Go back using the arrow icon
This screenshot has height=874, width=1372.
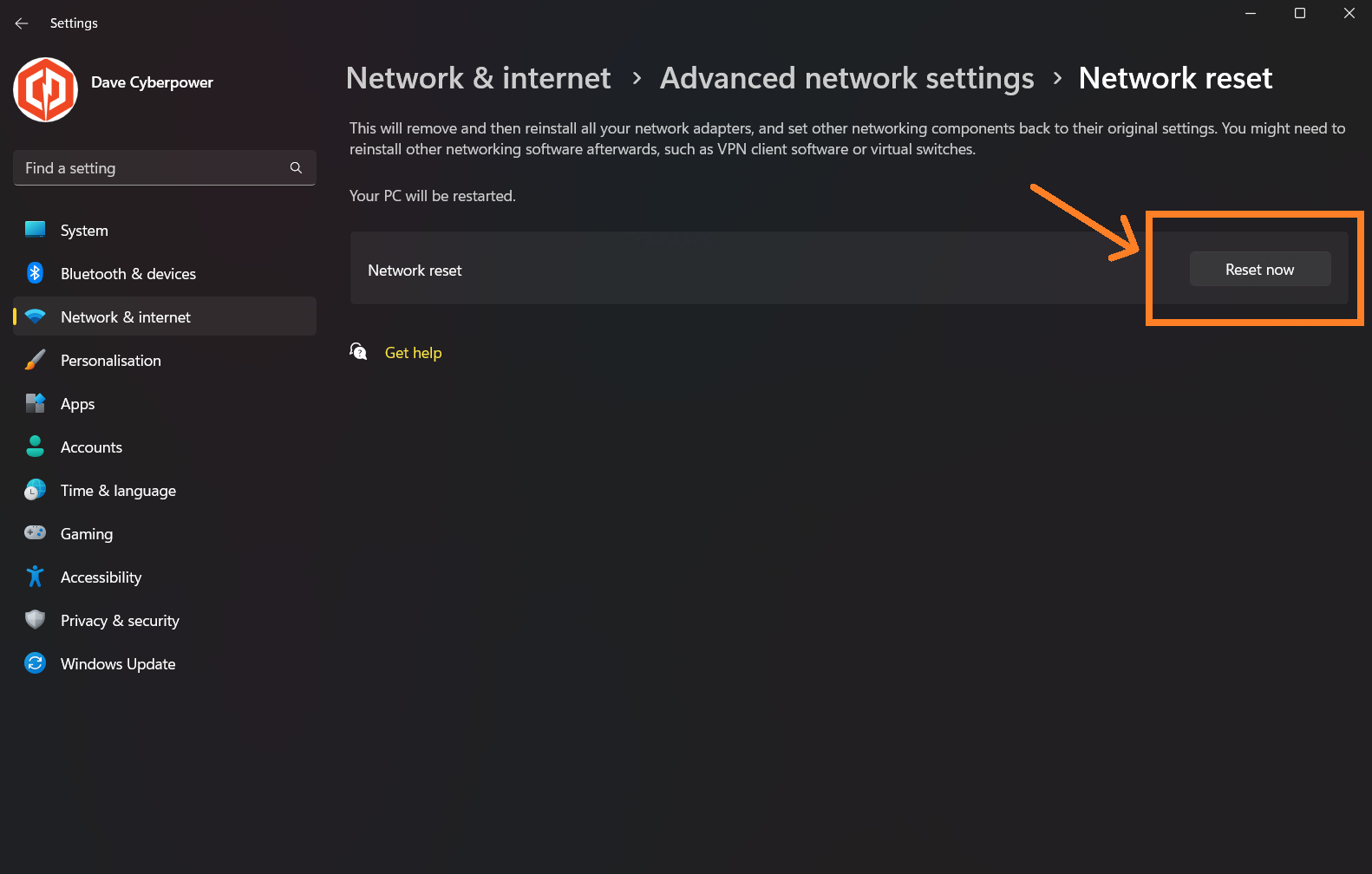[22, 23]
